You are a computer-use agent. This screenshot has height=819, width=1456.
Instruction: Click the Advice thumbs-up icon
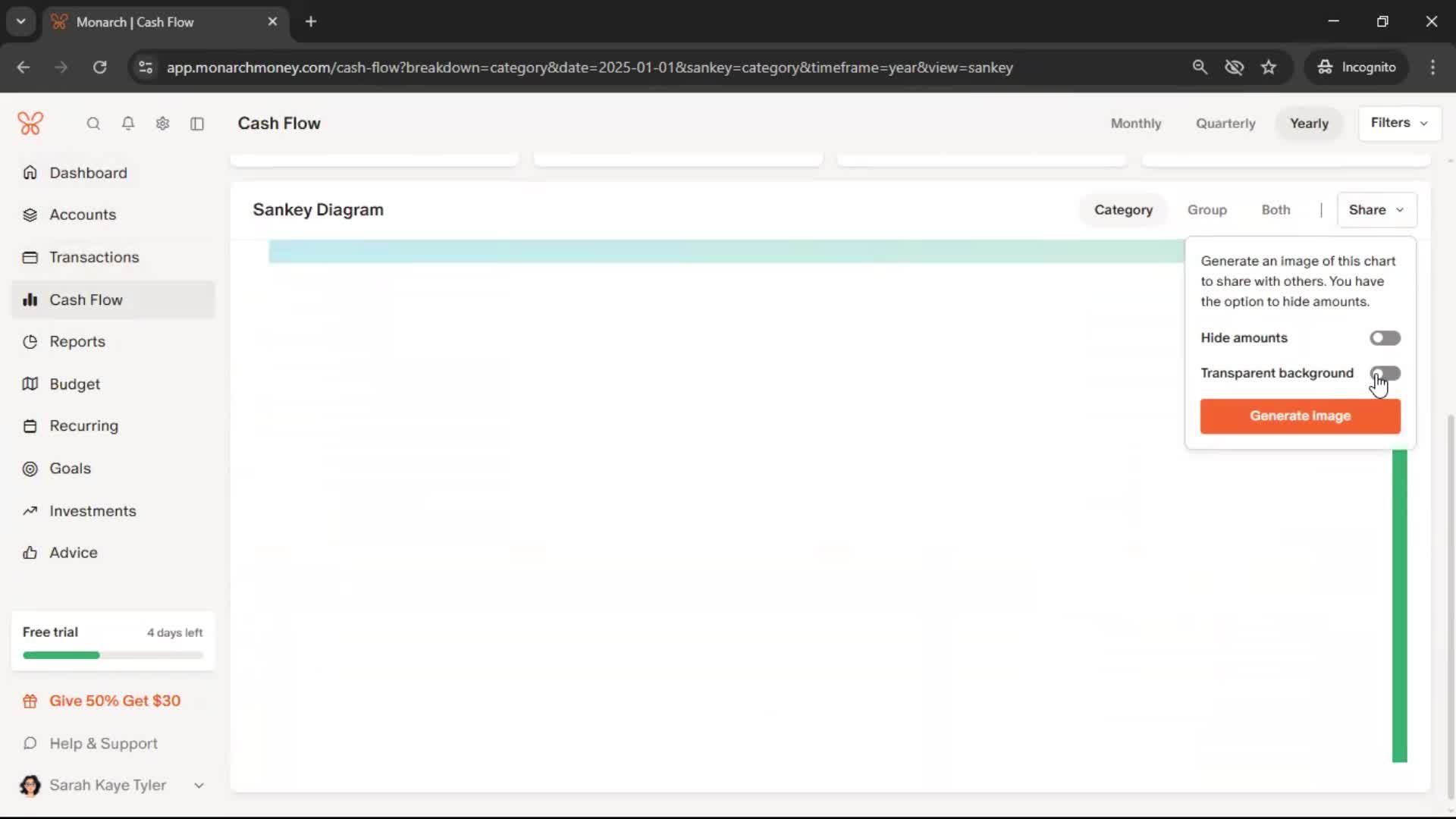[30, 553]
